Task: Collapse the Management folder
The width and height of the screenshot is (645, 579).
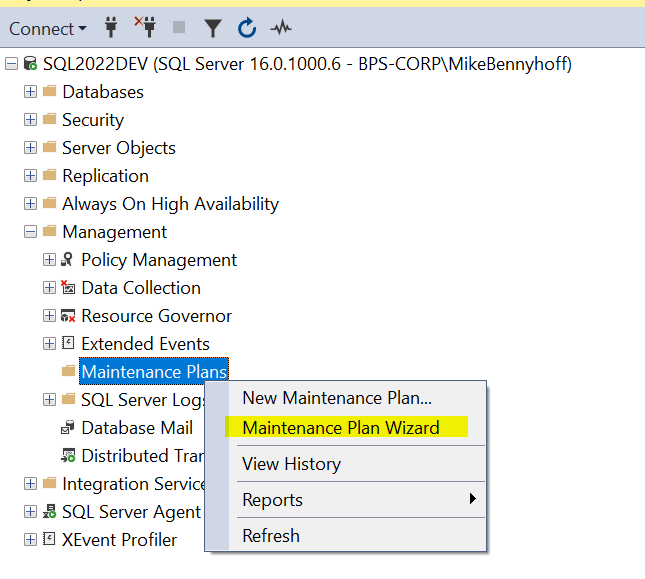Action: [x=30, y=232]
